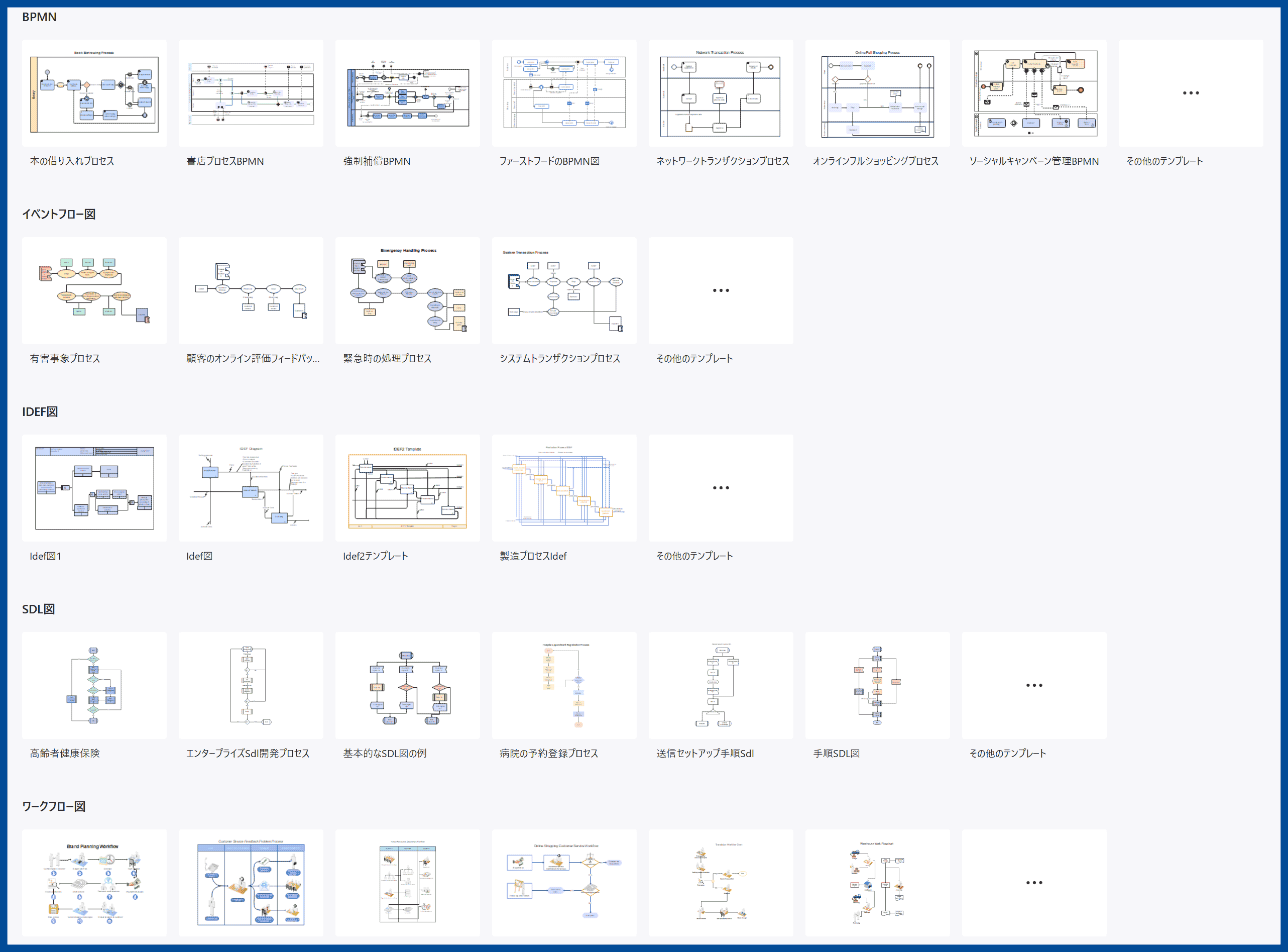Select 緊急時の処理プロセス template thumbnail
The width and height of the screenshot is (1288, 952).
(x=407, y=290)
